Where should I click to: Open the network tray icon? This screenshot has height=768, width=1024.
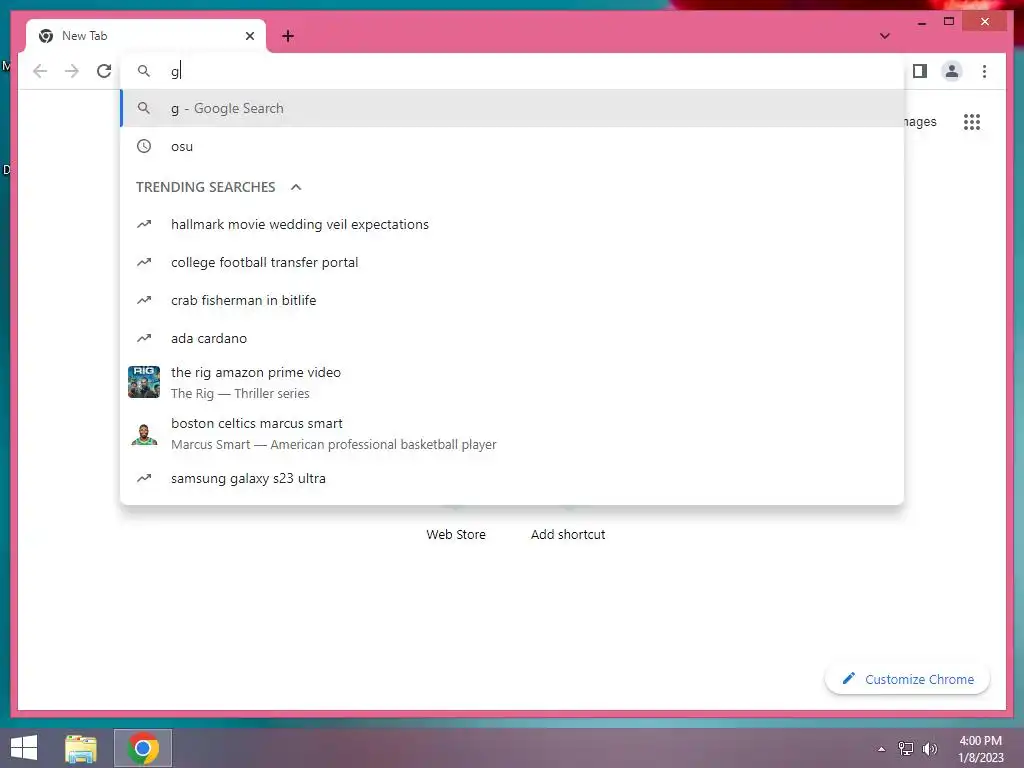(x=906, y=749)
